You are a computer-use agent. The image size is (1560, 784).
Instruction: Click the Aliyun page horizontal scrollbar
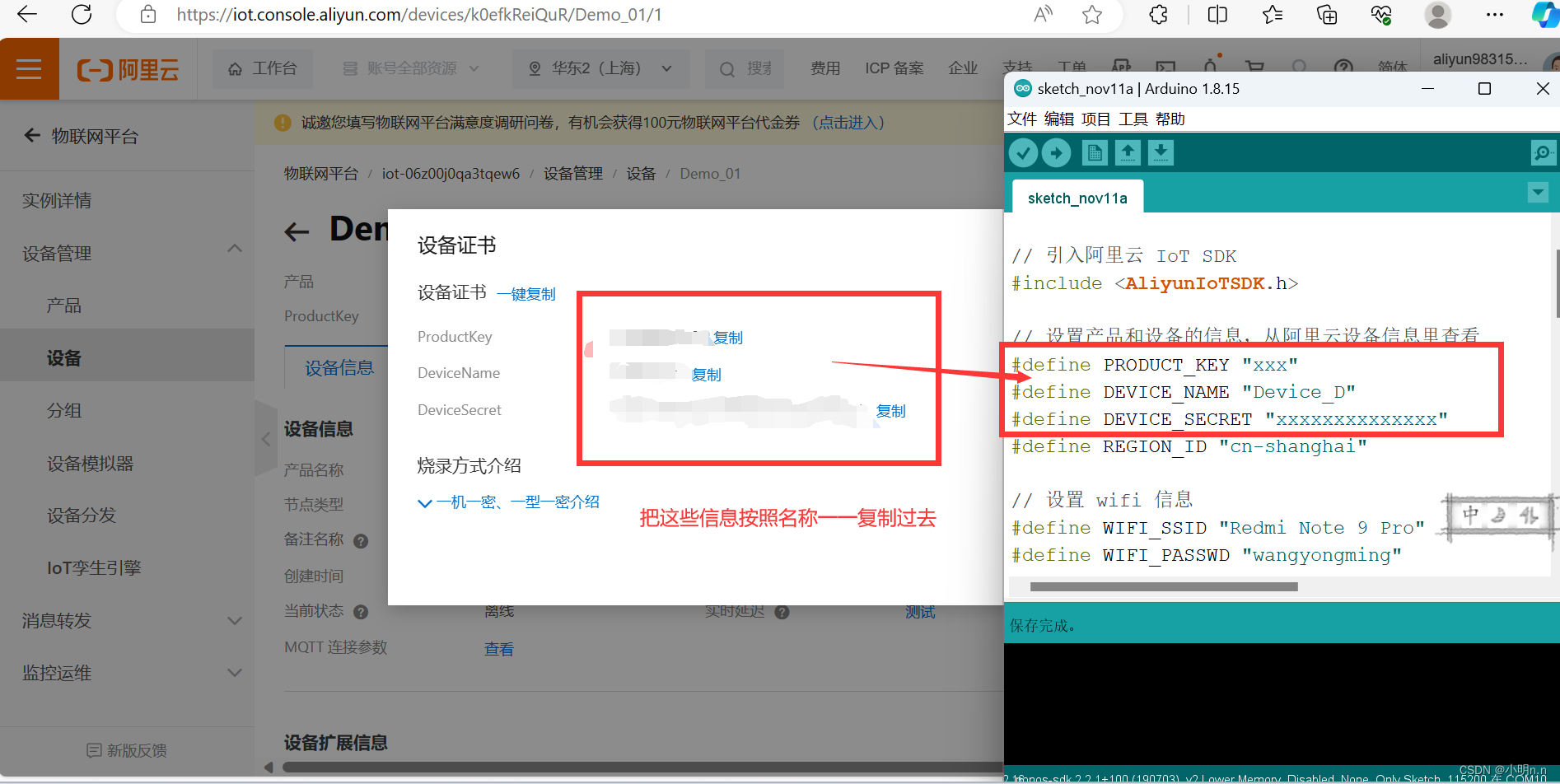pos(642,767)
